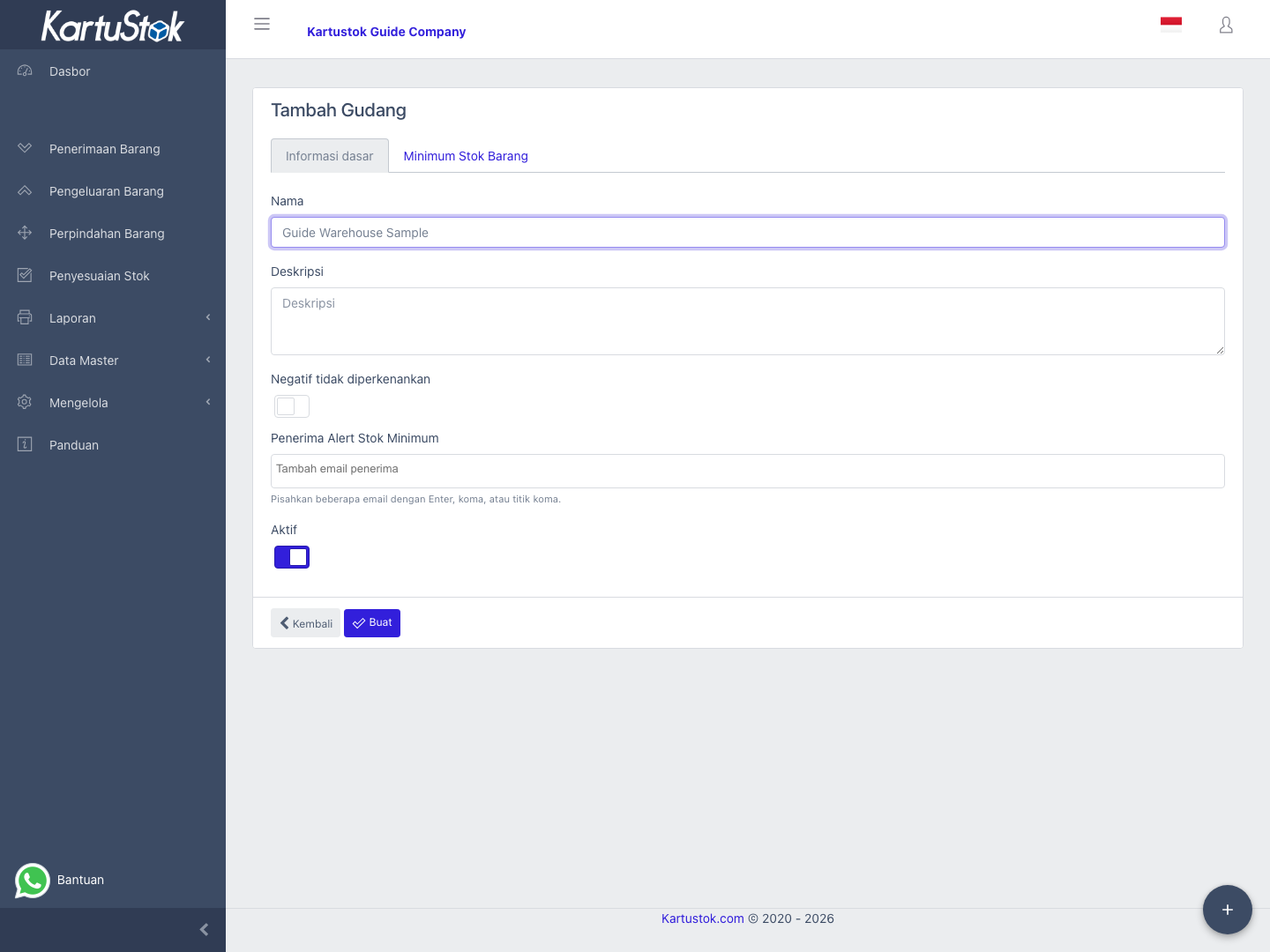Focus the Tambah email penerima field
This screenshot has height=952, width=1270.
pos(748,471)
